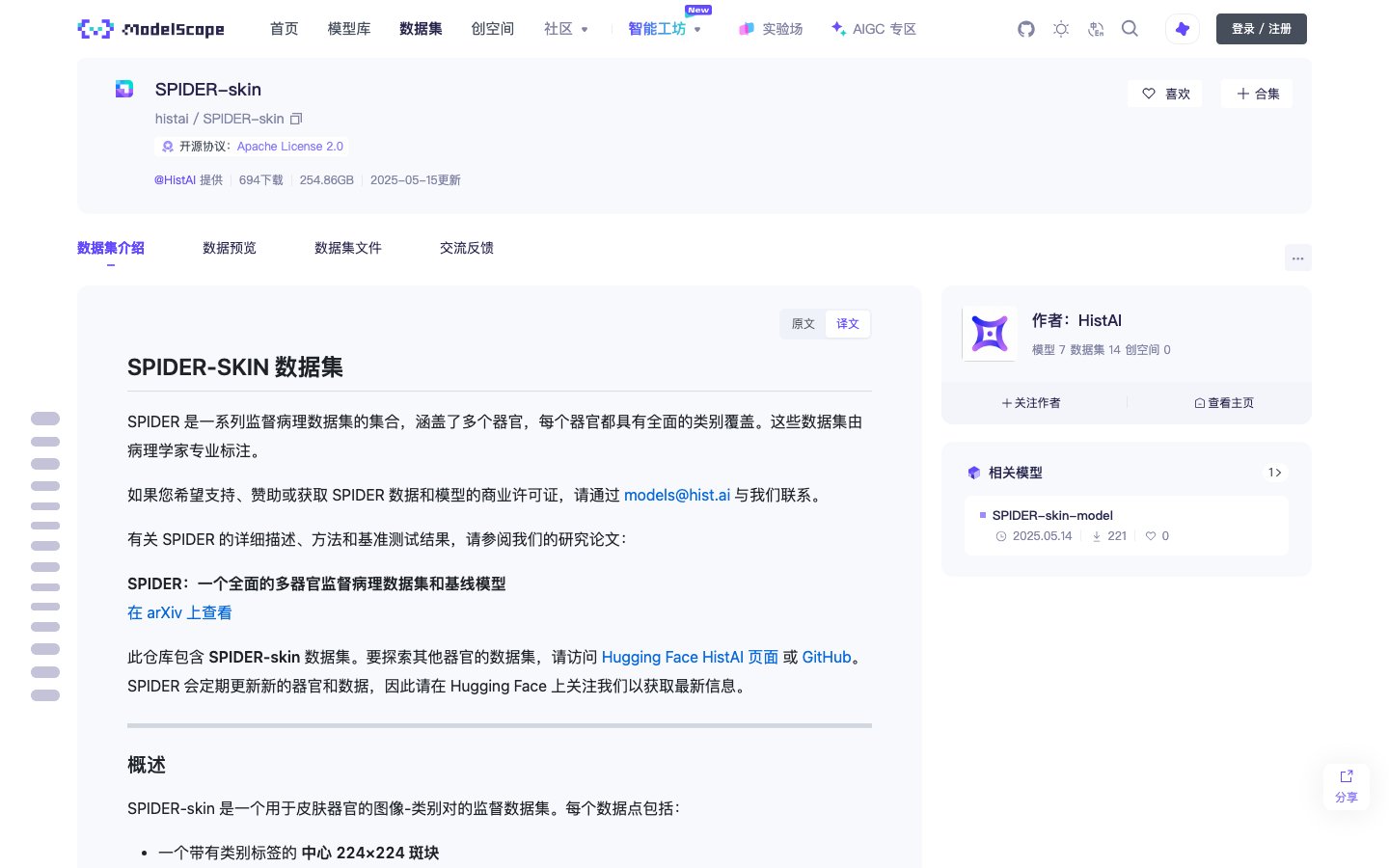Click 登录 / 注册 button

tap(1262, 29)
